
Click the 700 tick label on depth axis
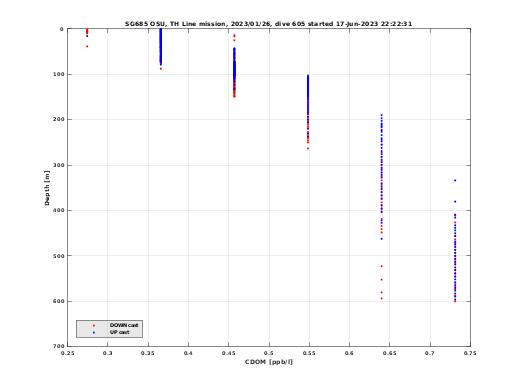[58, 346]
